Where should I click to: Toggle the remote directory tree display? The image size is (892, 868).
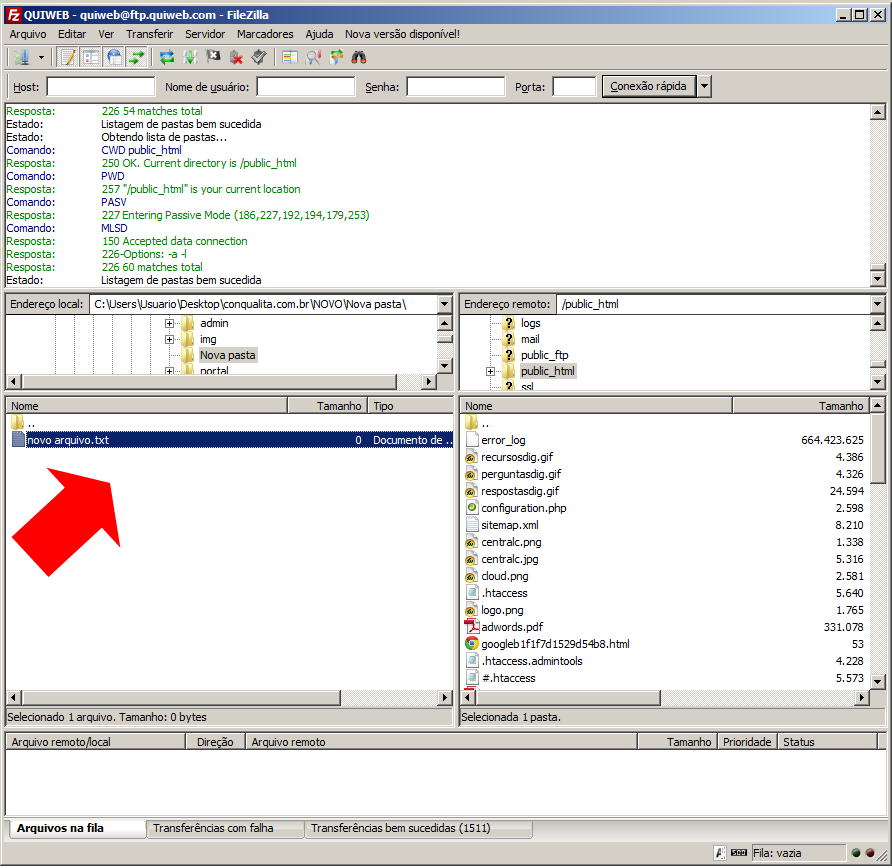(114, 57)
